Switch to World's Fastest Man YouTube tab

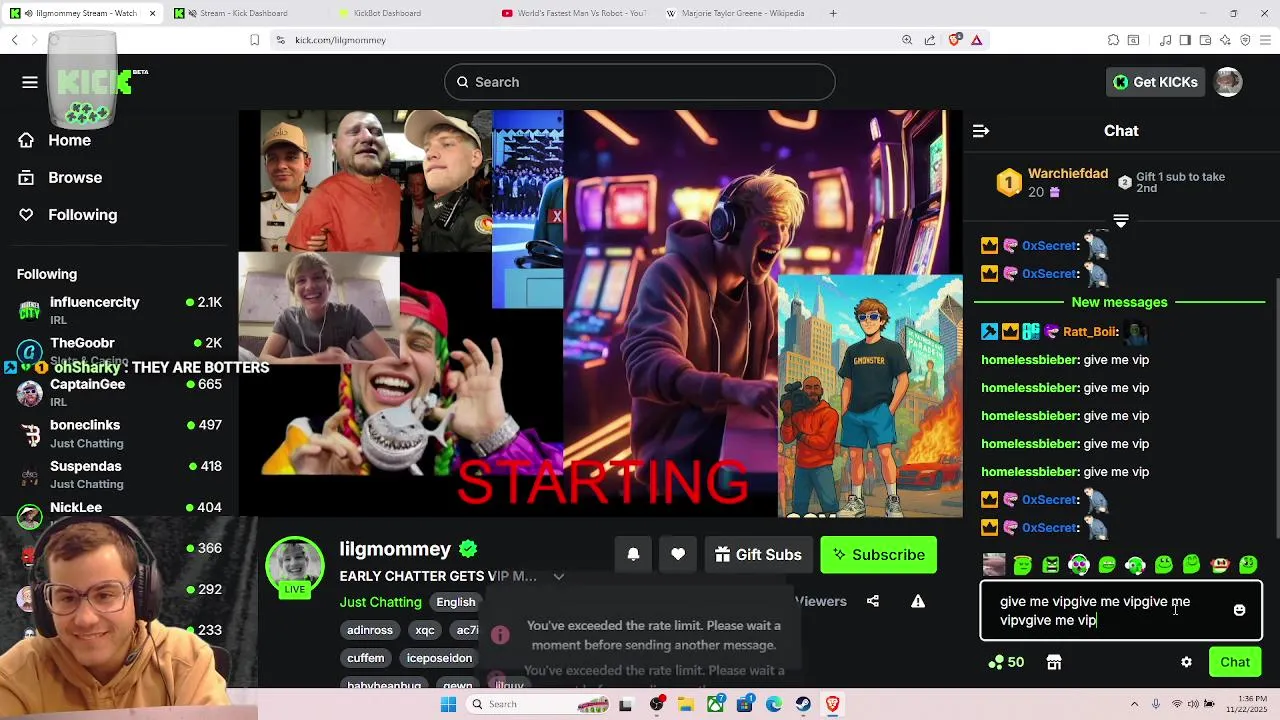tap(575, 13)
